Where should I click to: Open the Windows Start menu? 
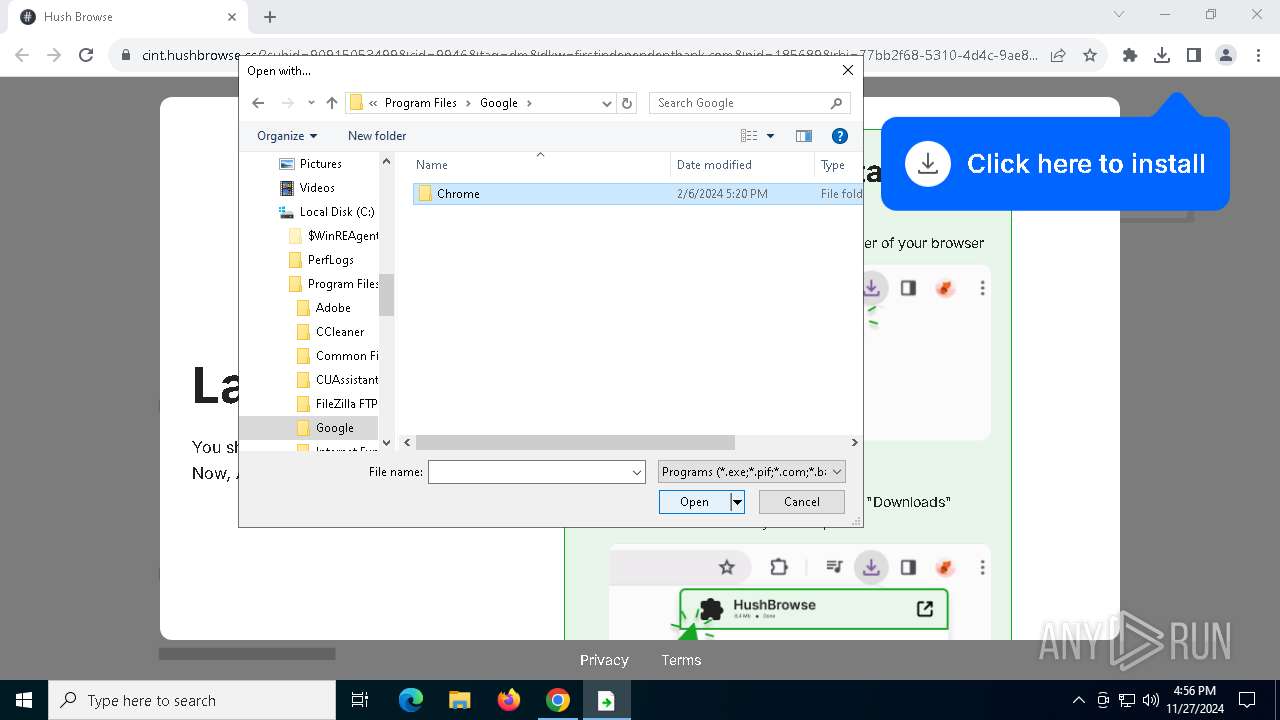24,700
